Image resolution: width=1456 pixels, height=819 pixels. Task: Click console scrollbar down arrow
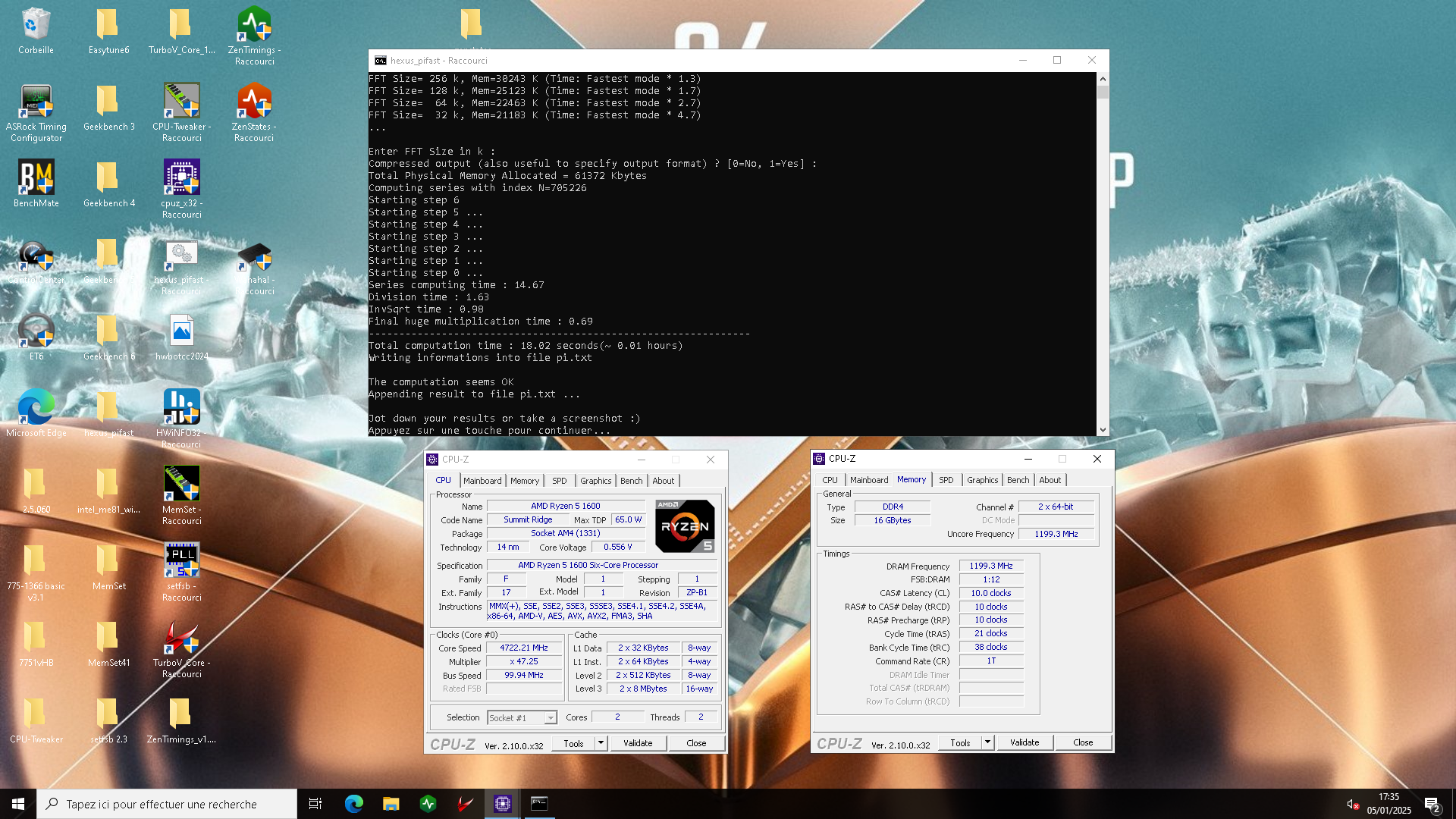click(1103, 430)
